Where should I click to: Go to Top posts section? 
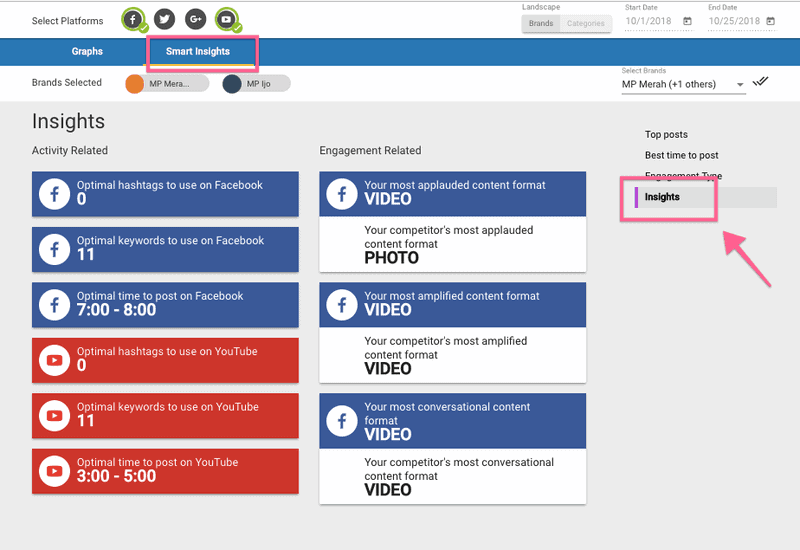click(x=666, y=135)
